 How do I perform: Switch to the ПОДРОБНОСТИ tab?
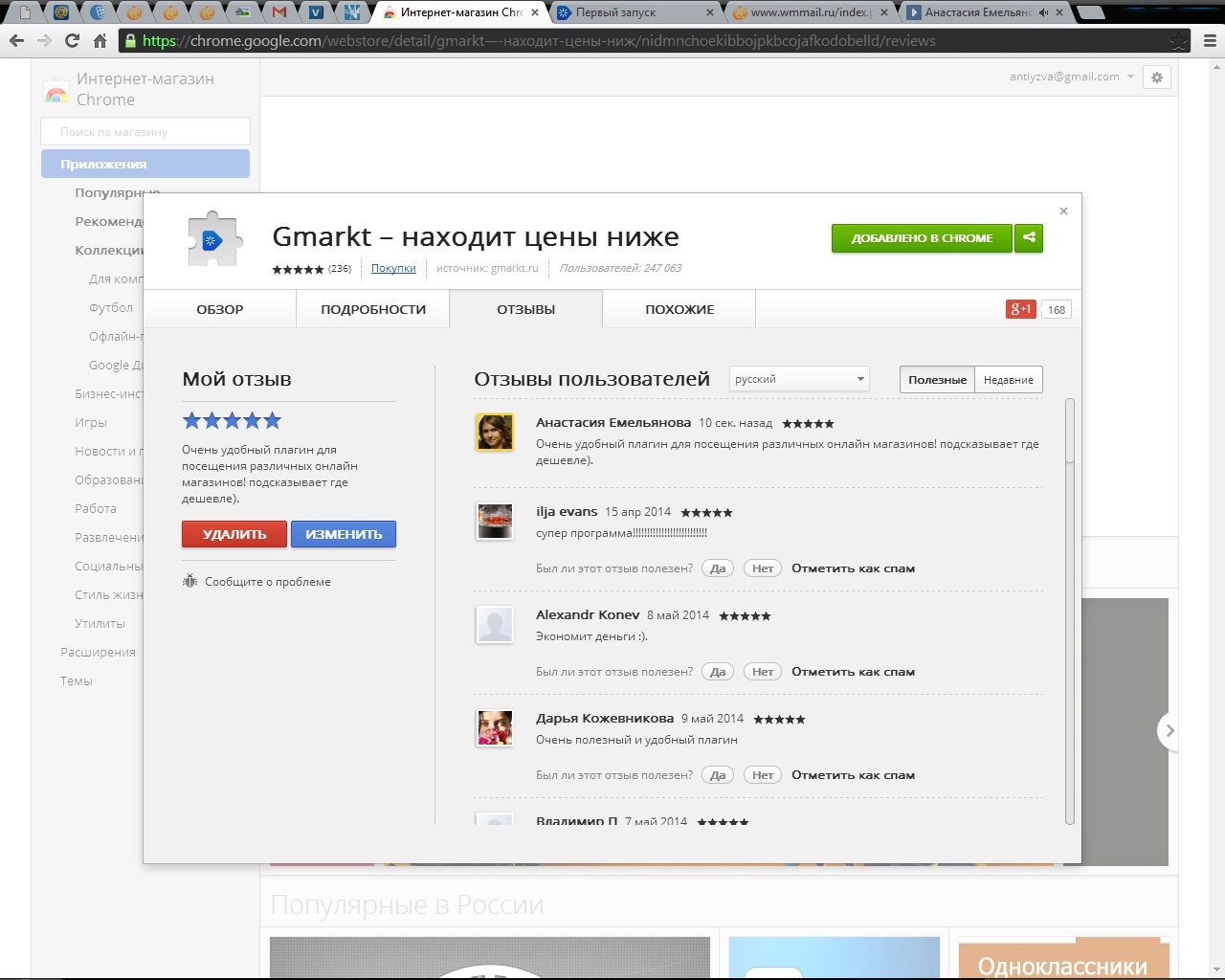coord(373,309)
